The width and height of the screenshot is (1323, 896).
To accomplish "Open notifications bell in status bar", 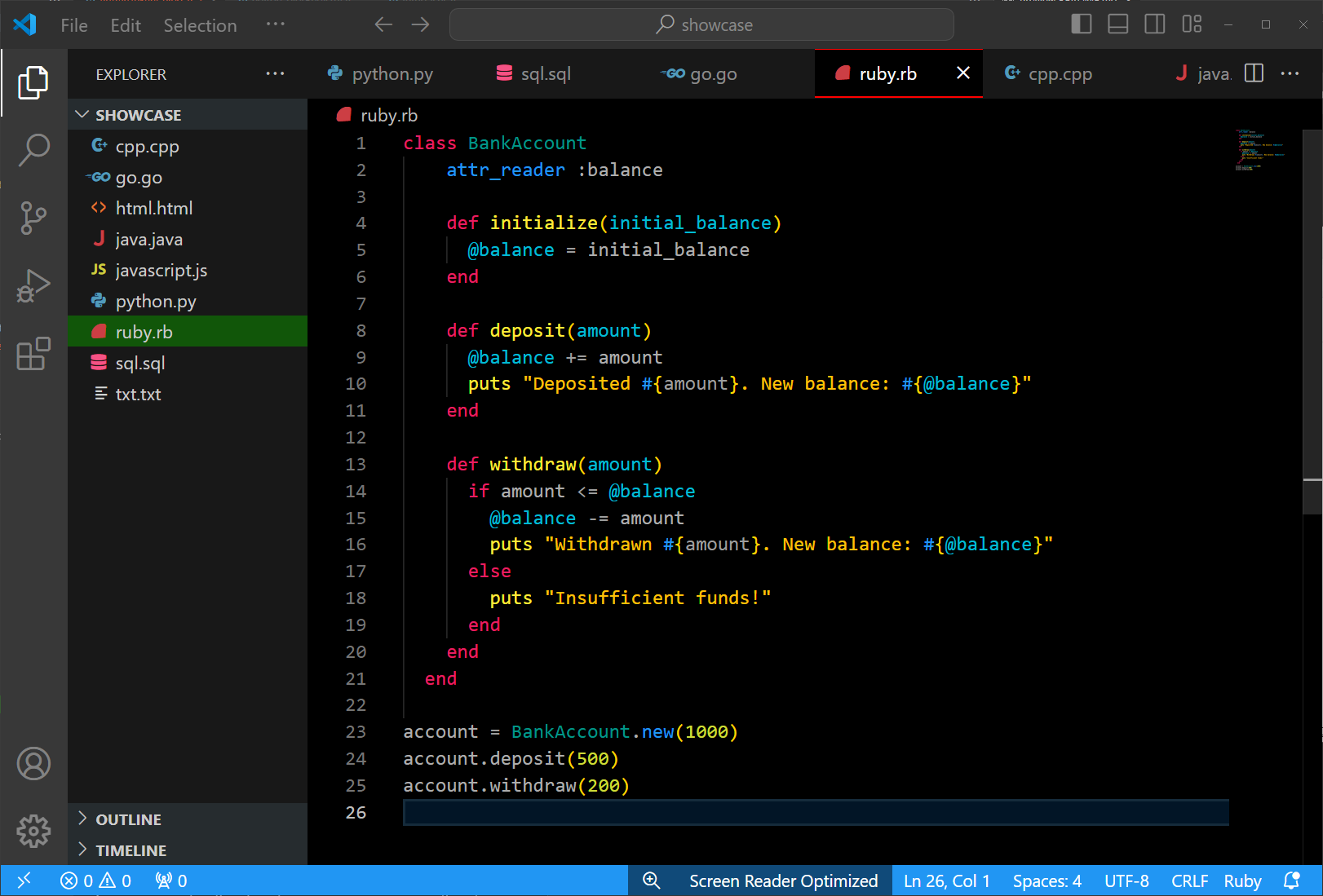I will pos(1292,881).
